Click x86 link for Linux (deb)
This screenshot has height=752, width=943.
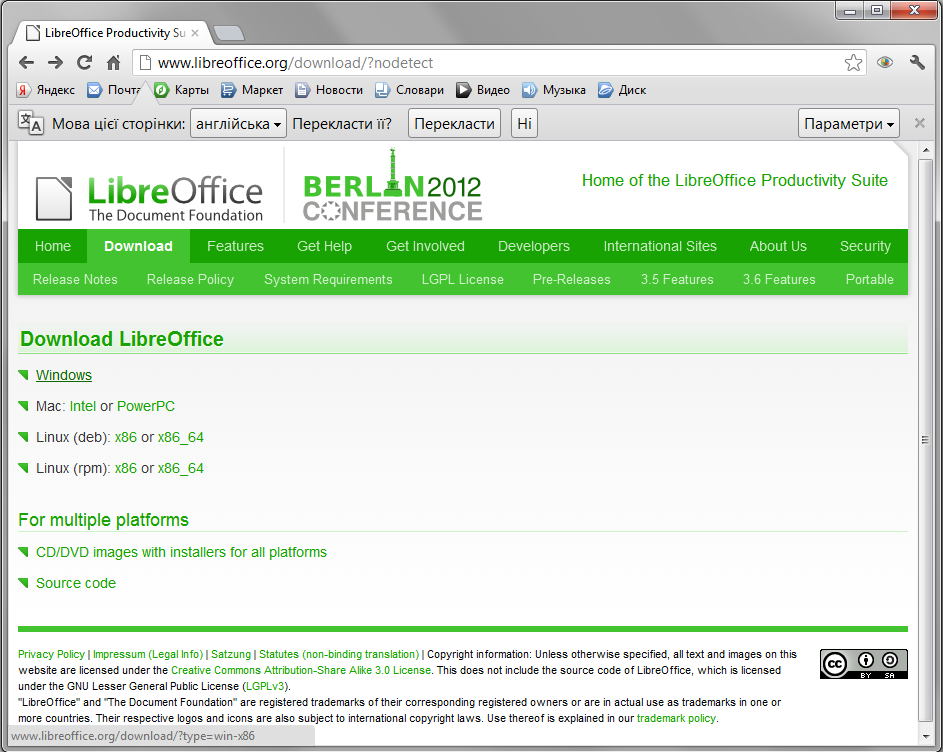pos(126,437)
